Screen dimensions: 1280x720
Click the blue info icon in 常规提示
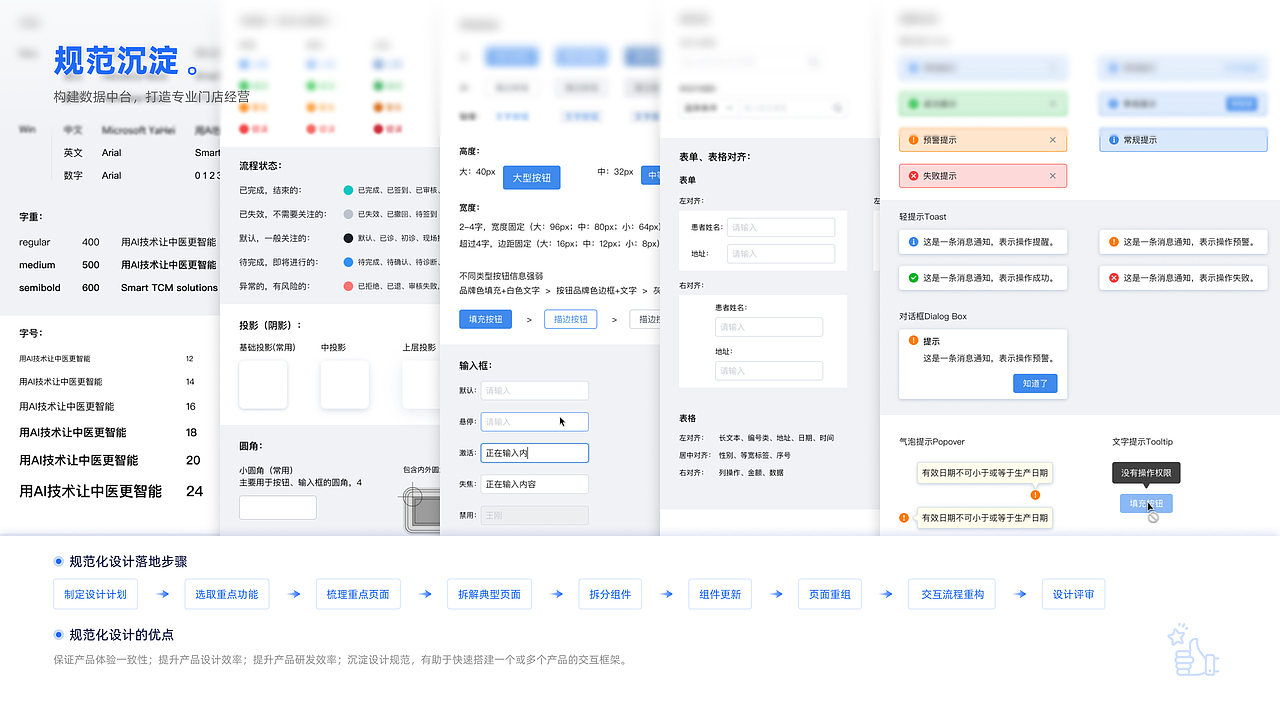coord(1113,140)
